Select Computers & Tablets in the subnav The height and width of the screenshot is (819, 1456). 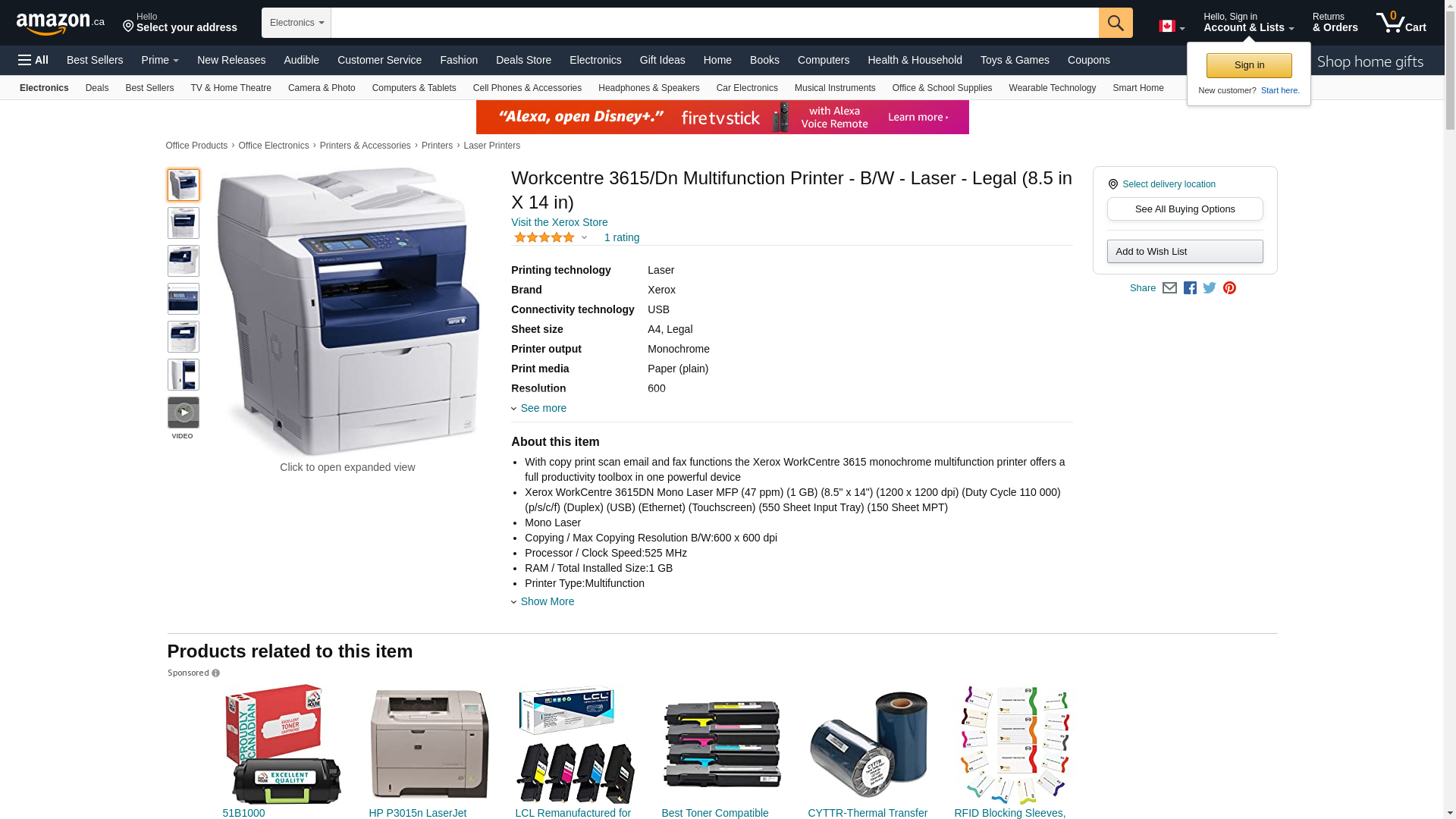click(414, 88)
